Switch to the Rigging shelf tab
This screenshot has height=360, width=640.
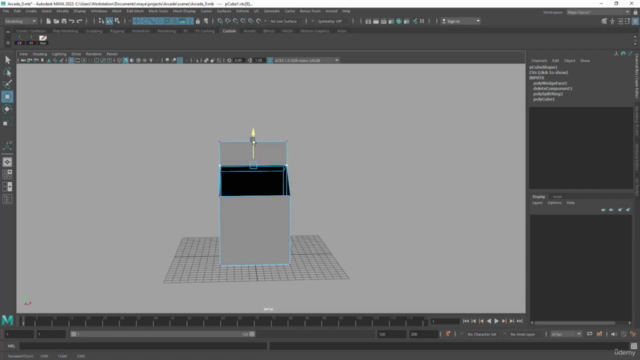[117, 31]
